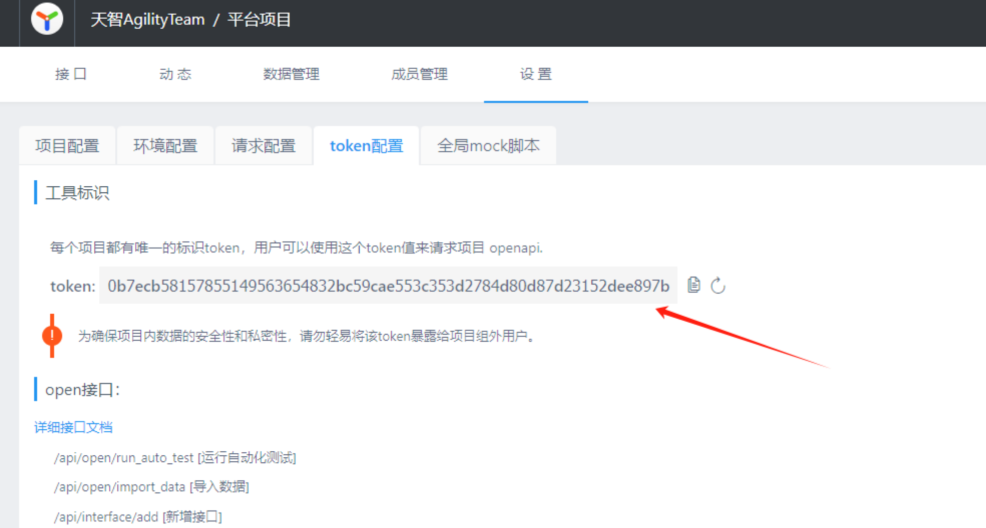Viewport: 986px width, 528px height.
Task: Click the /api/open/import_data entry
Action: click(x=152, y=487)
